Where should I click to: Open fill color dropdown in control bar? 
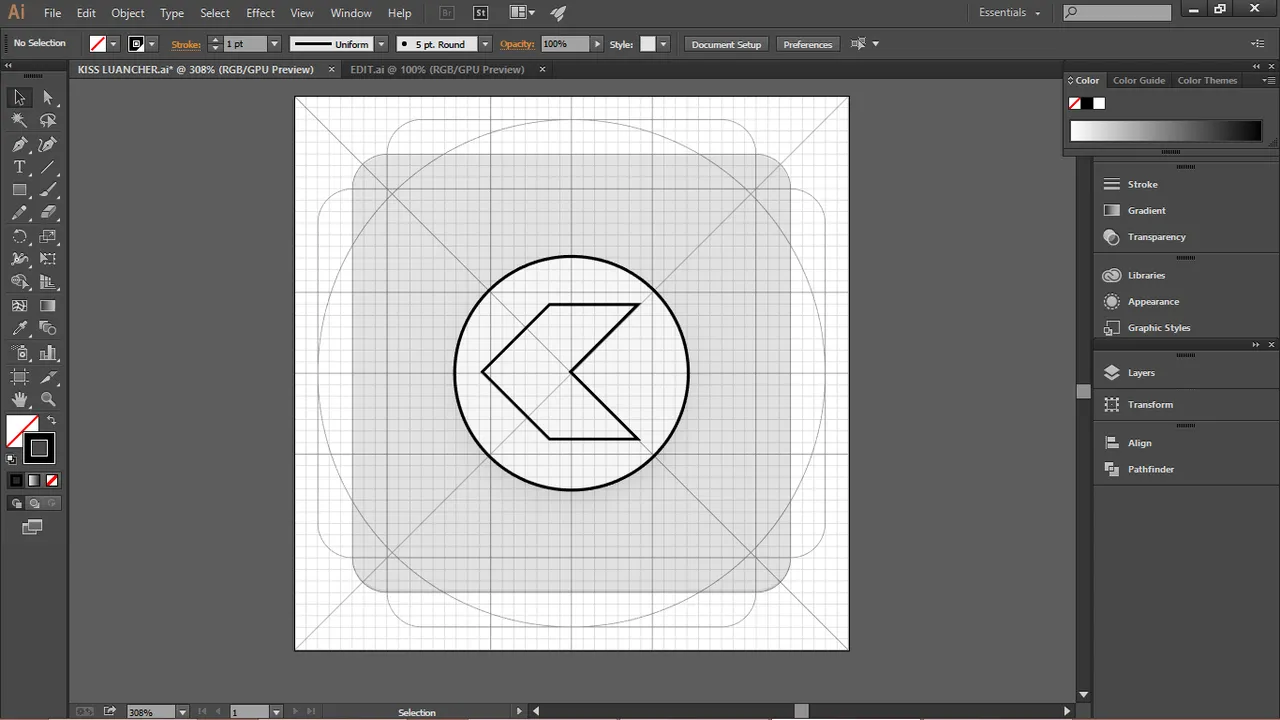click(x=114, y=44)
